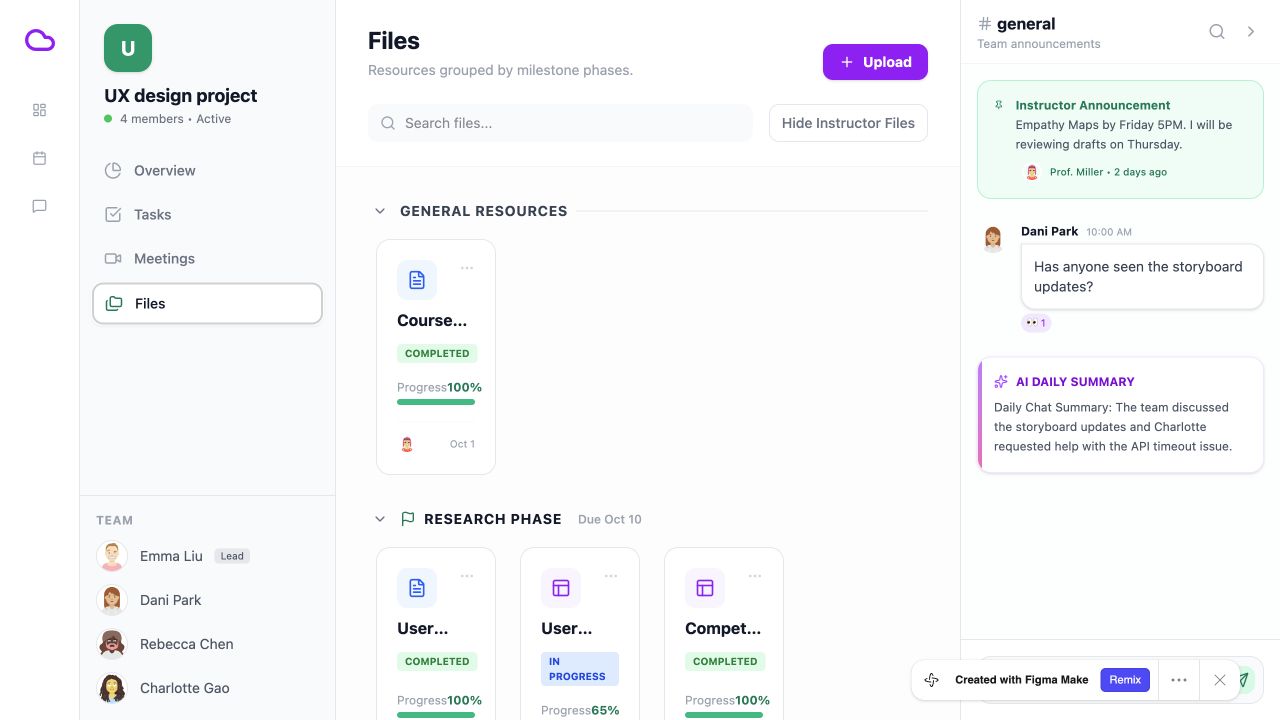Select Emma Liu in team list
The image size is (1280, 720).
tap(207, 556)
